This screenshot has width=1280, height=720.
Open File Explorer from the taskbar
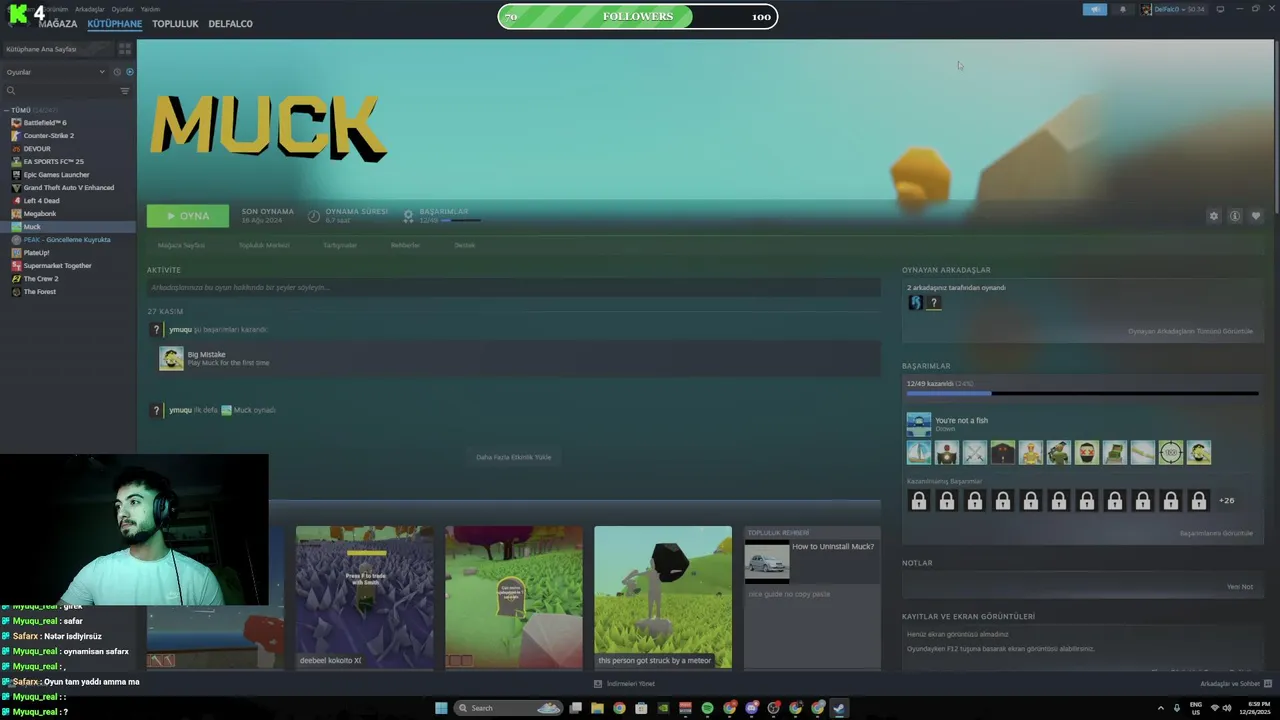coord(597,708)
